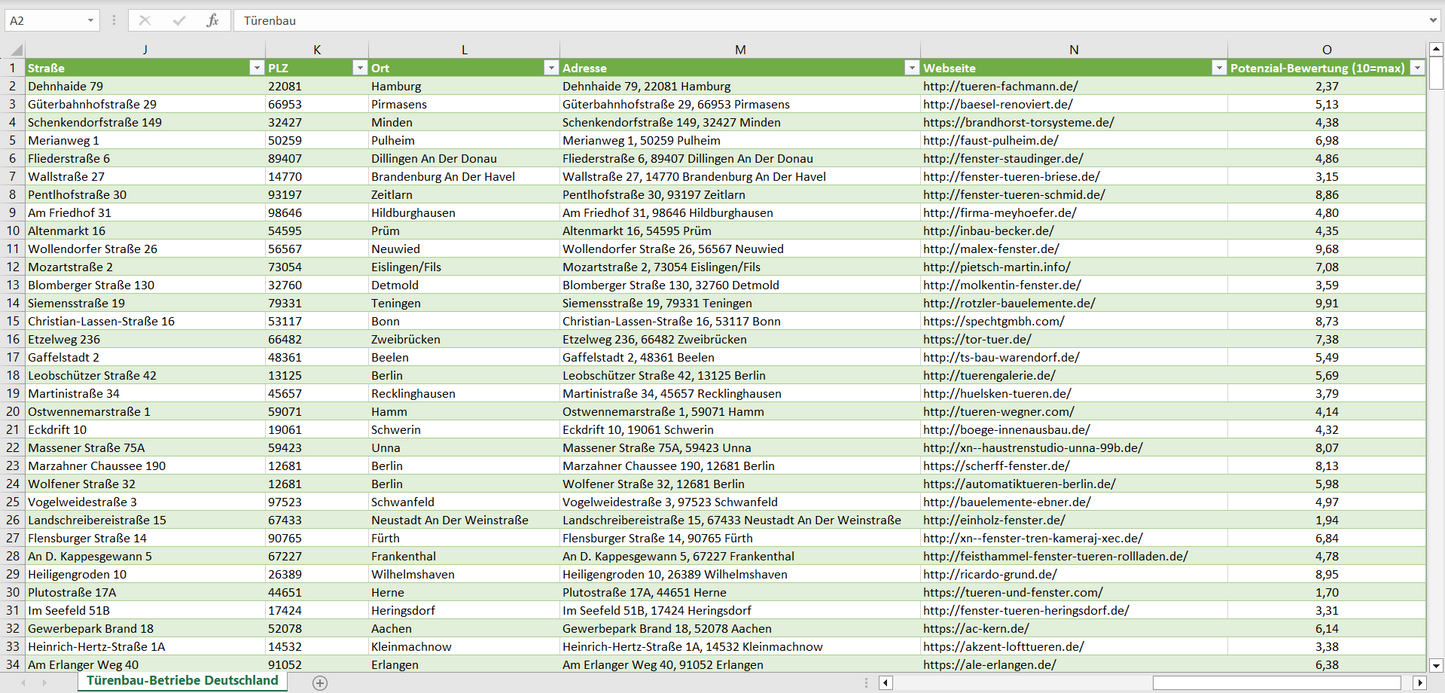Open link https://spechtgmbh.com/
1445x693 pixels.
click(x=993, y=322)
